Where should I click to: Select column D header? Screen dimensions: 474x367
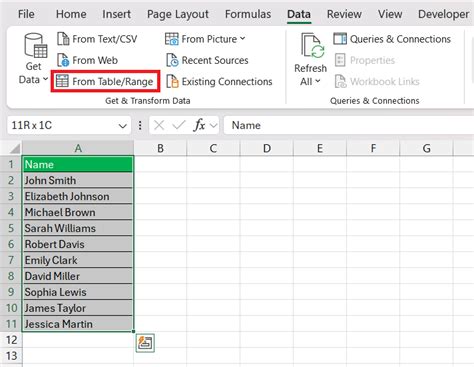click(x=267, y=148)
